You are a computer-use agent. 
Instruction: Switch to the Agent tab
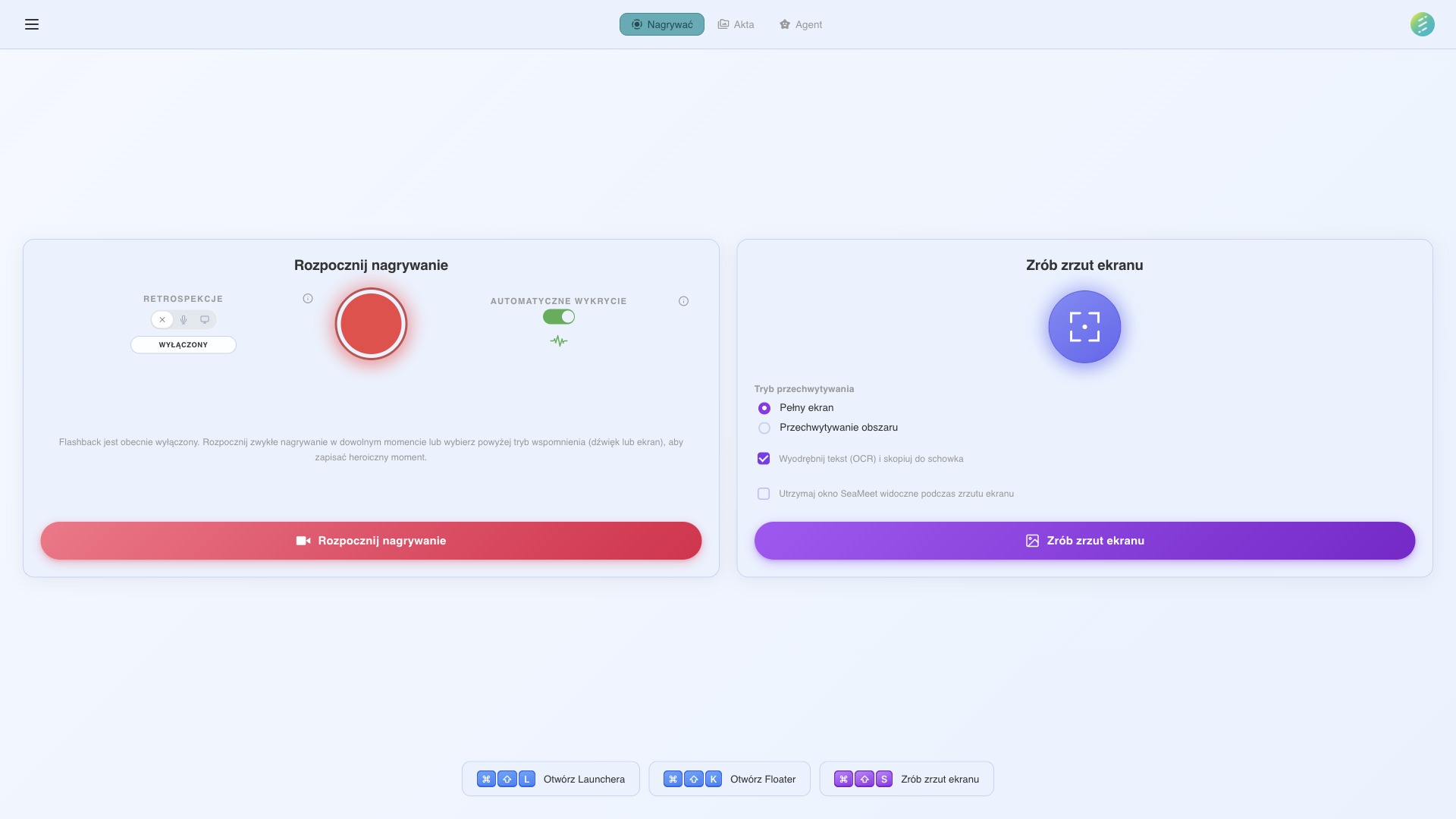pyautogui.click(x=800, y=24)
